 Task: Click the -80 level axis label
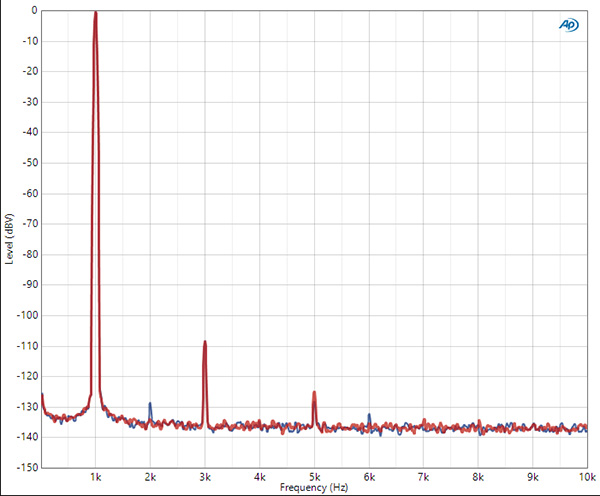click(x=30, y=254)
